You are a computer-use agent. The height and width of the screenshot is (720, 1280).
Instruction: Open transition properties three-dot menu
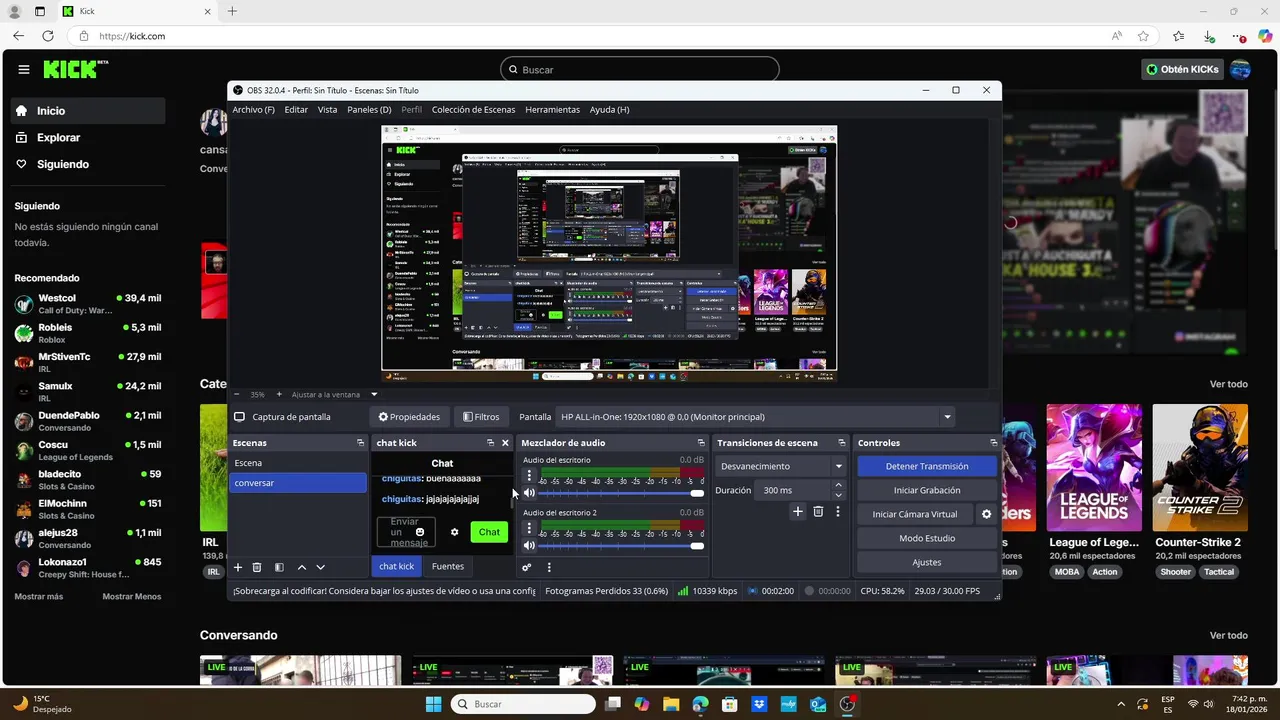pyautogui.click(x=838, y=511)
